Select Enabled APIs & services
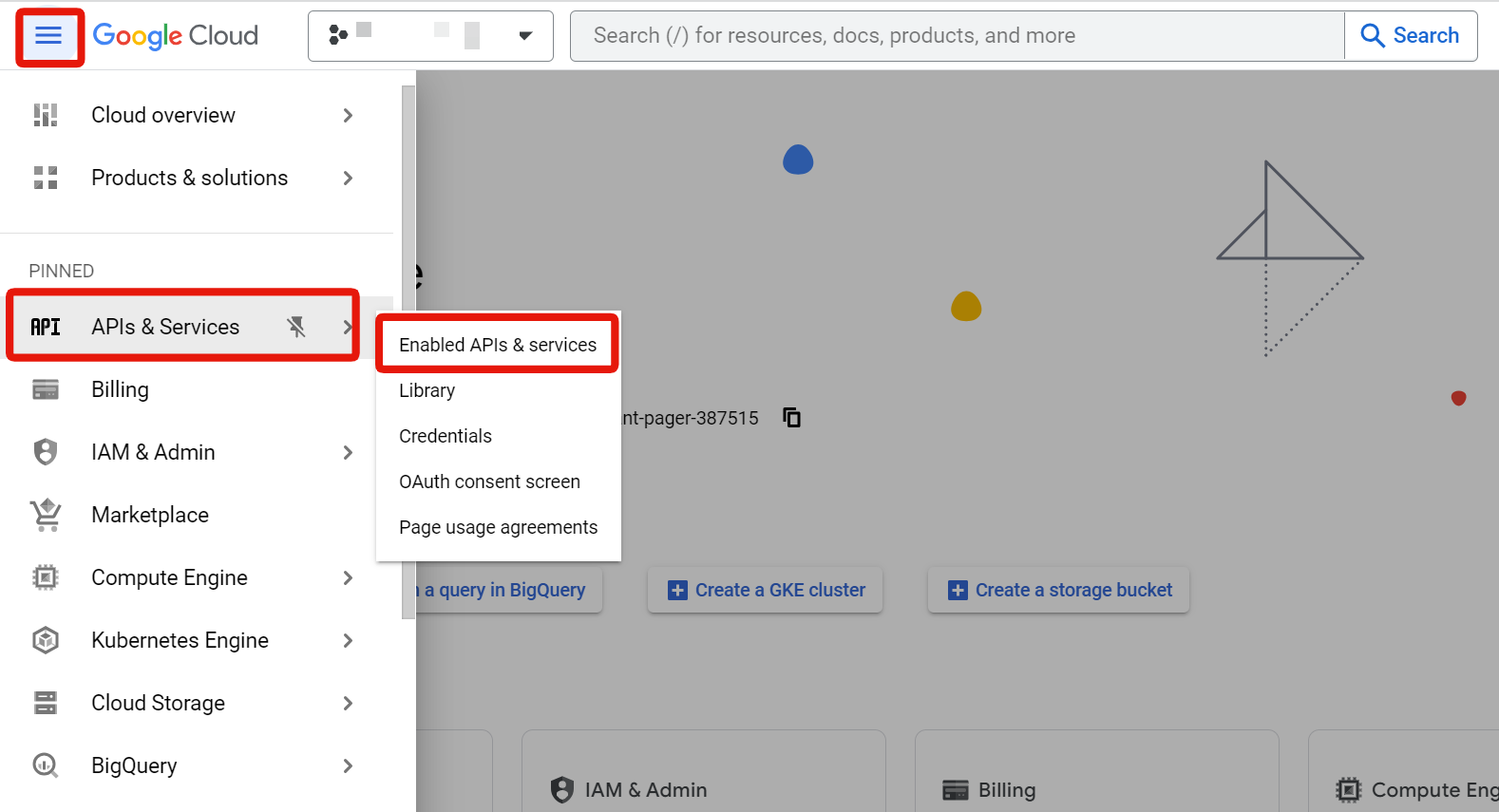Screen dimensions: 1499x812 (x=498, y=345)
